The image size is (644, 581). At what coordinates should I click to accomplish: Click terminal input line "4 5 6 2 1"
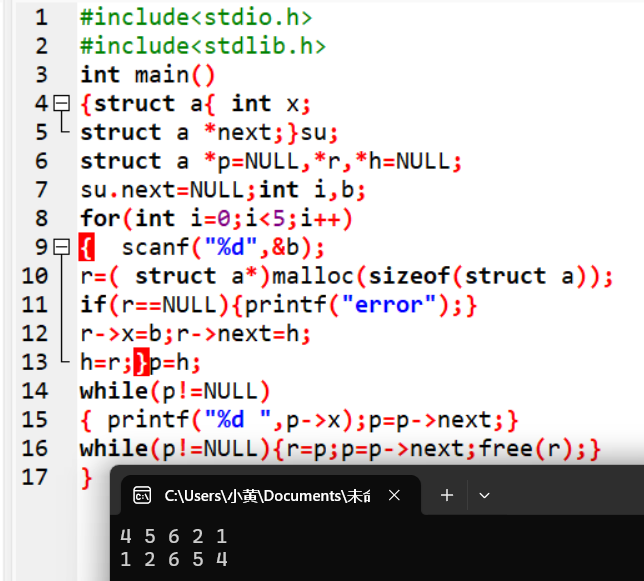(173, 536)
